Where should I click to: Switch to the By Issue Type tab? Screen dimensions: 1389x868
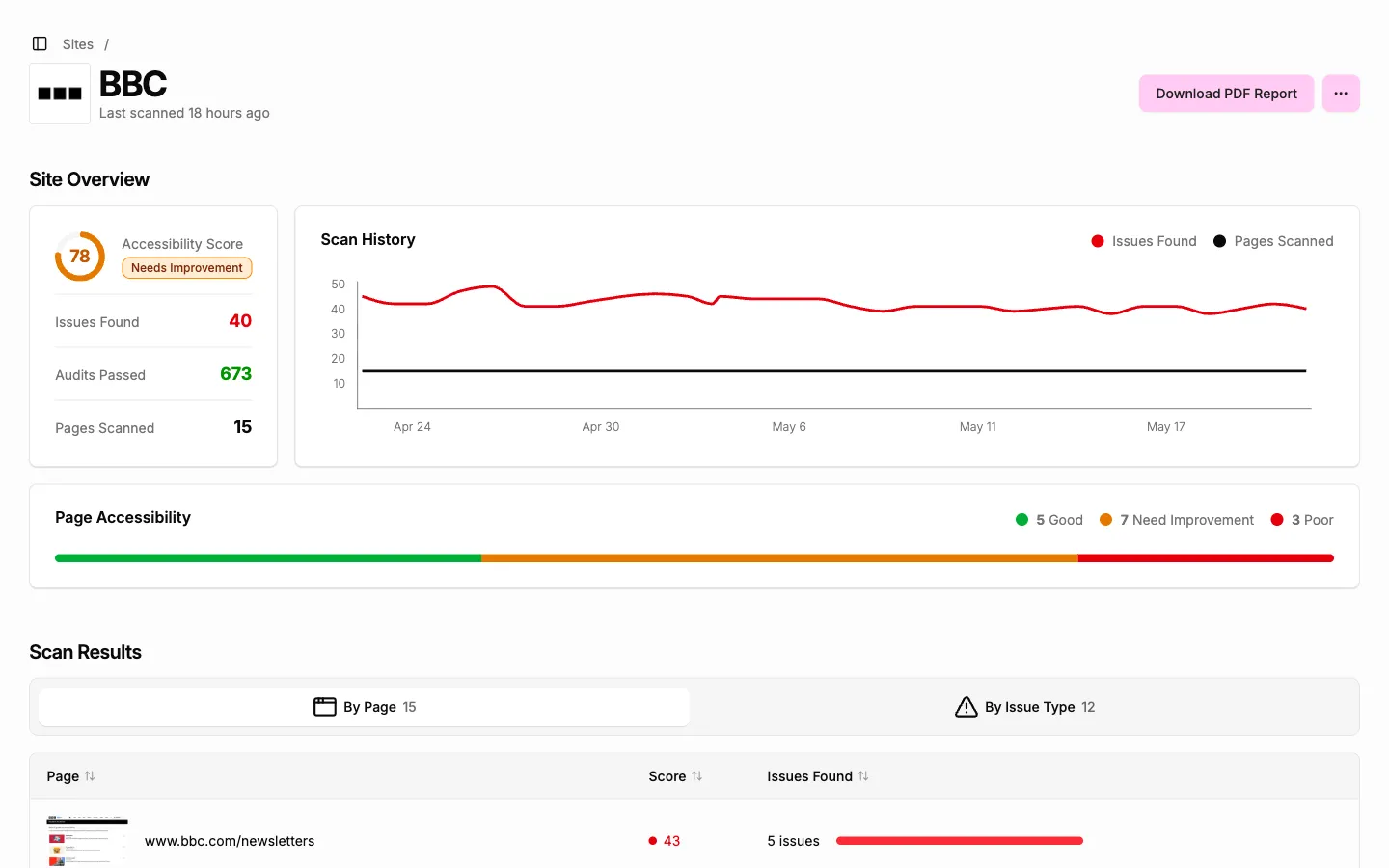point(1024,707)
